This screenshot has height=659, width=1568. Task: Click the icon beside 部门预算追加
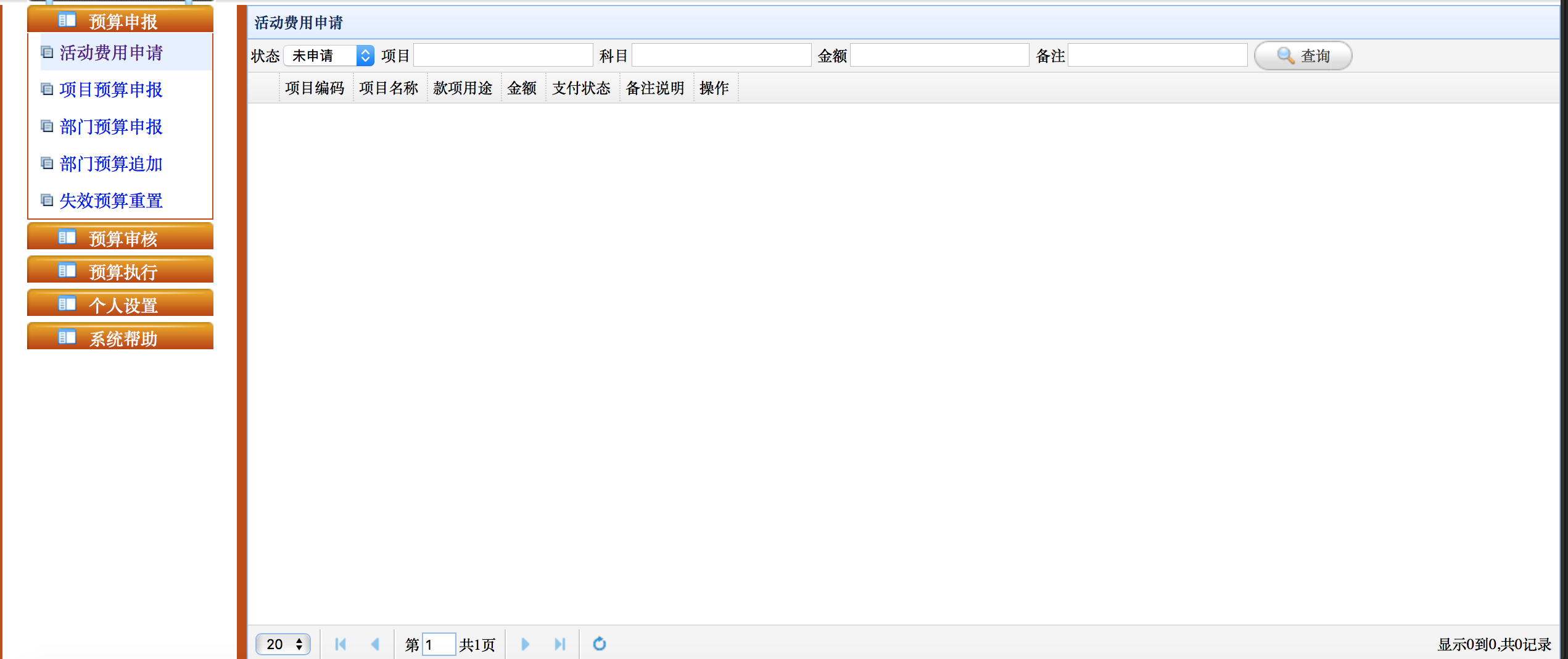(47, 163)
